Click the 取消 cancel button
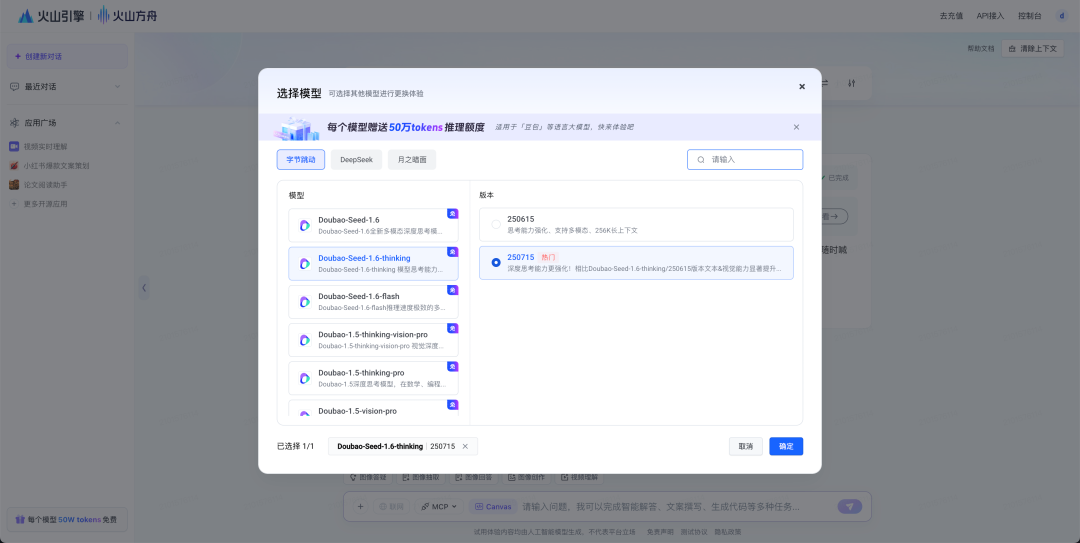The image size is (1080, 543). click(746, 447)
